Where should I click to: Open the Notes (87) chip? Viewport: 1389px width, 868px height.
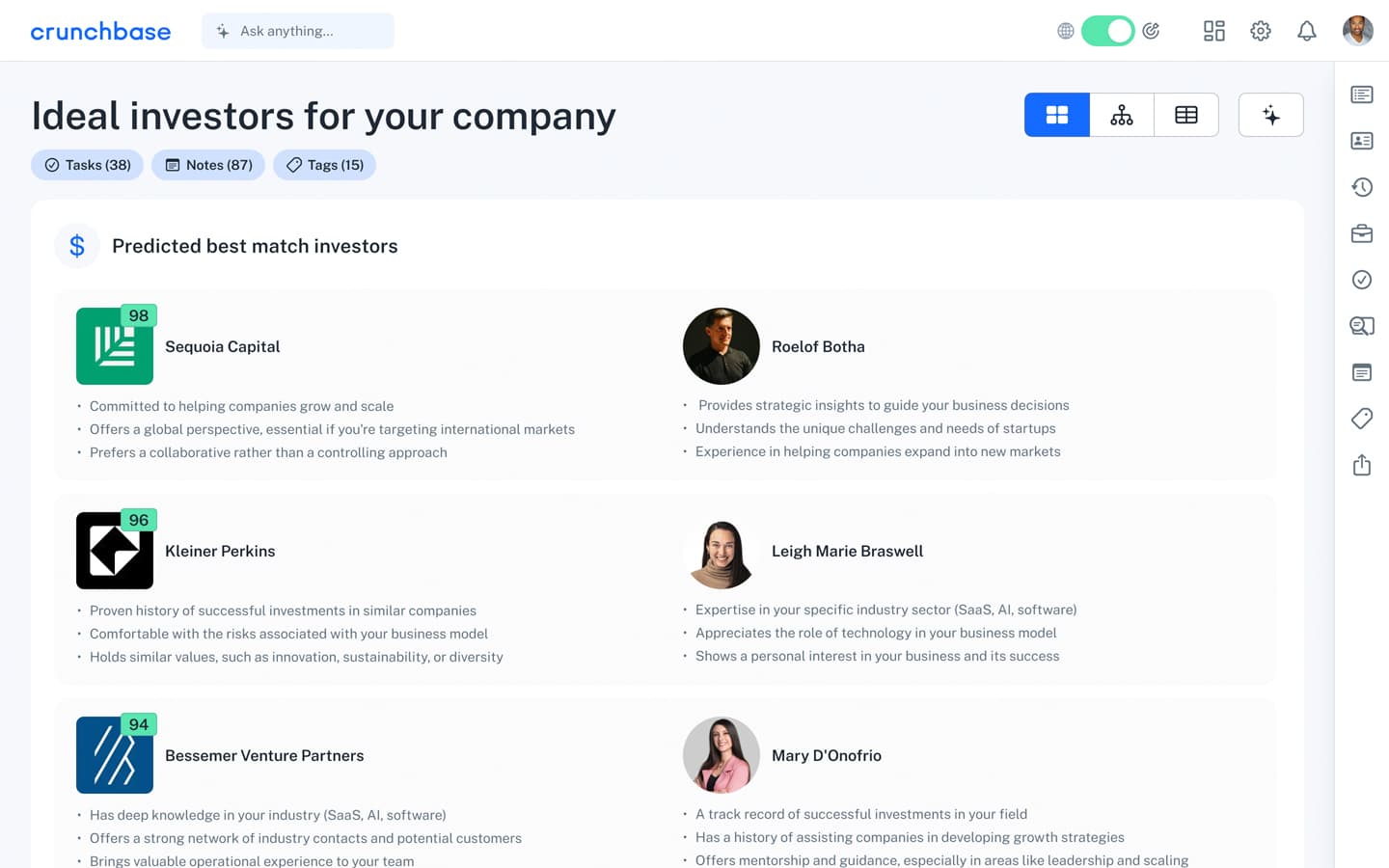208,165
